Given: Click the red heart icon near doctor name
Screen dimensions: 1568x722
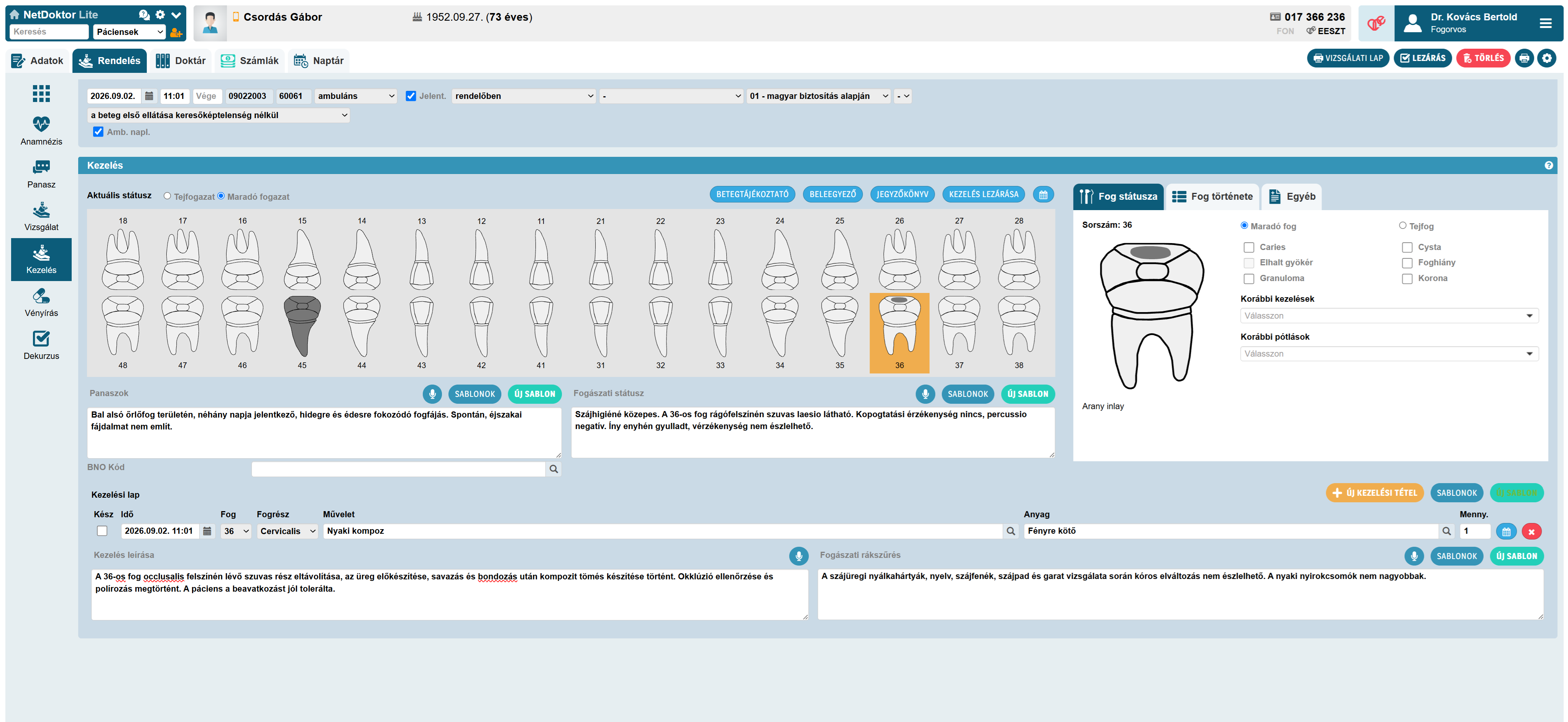Looking at the screenshot, I should [x=1376, y=24].
